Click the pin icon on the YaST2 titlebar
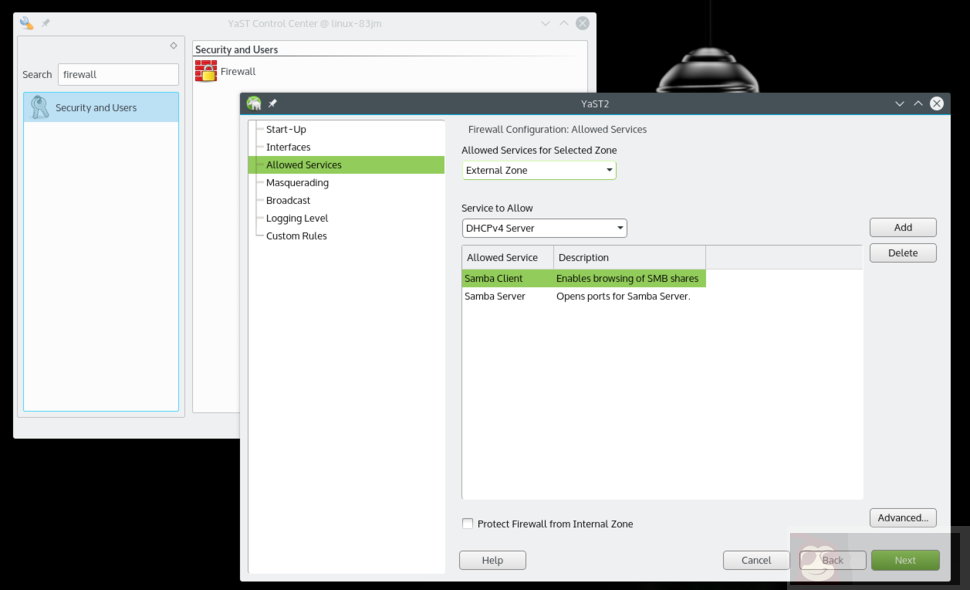The height and width of the screenshot is (590, 970). (271, 103)
